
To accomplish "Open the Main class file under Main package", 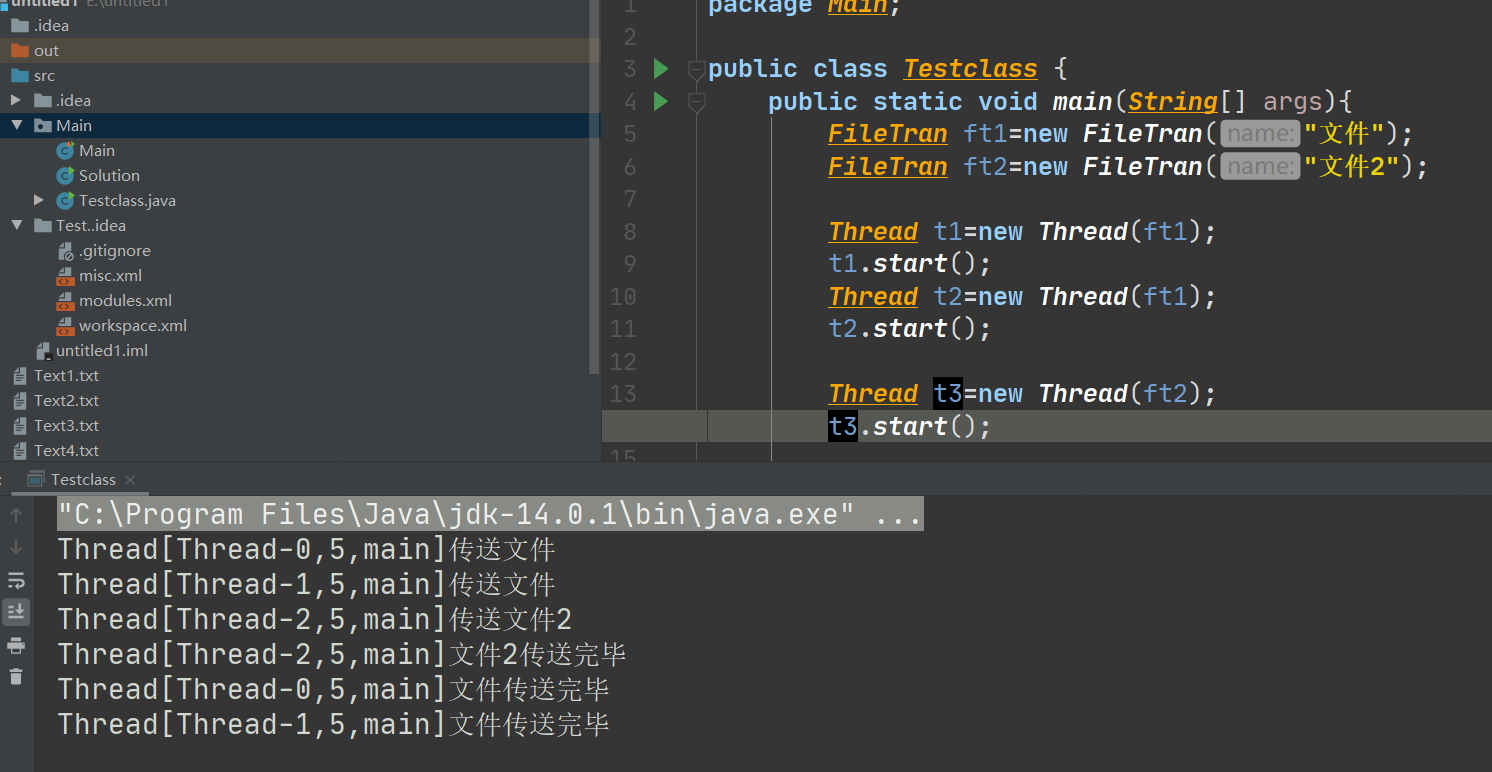I will click(x=86, y=150).
